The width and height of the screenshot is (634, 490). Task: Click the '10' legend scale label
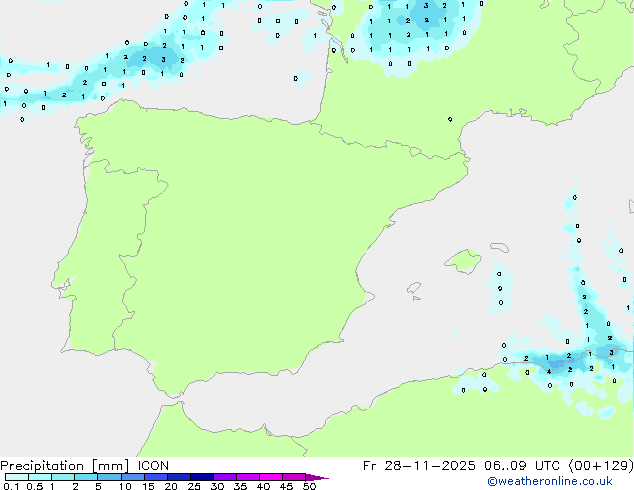125,486
